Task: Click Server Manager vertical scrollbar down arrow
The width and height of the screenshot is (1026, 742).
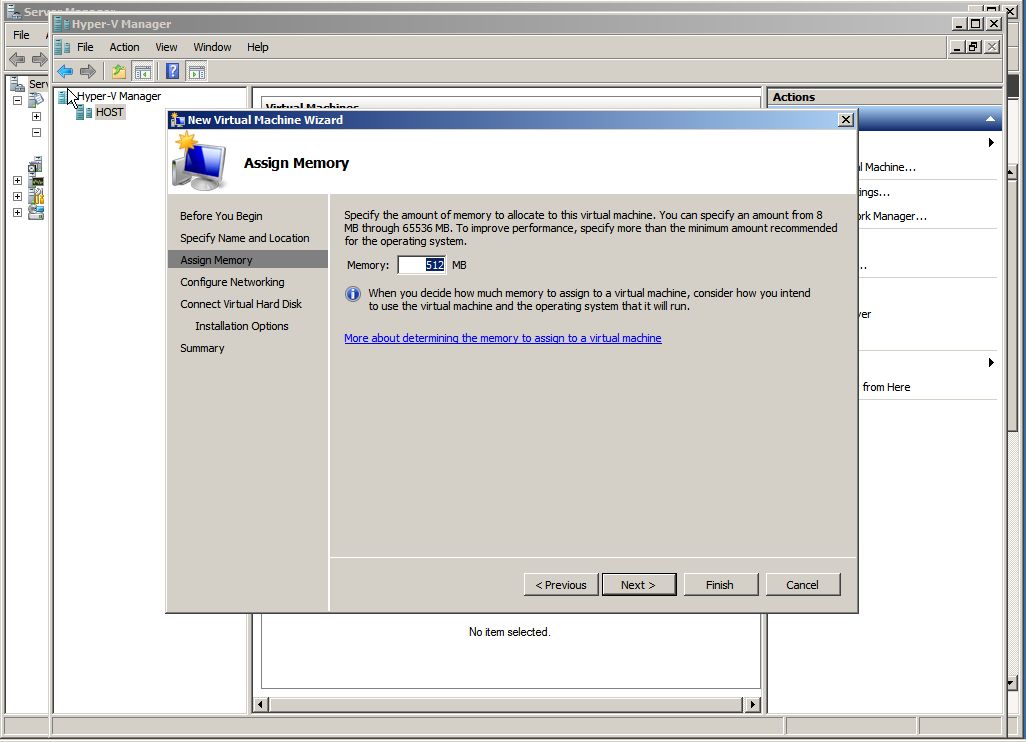Action: (1012, 683)
